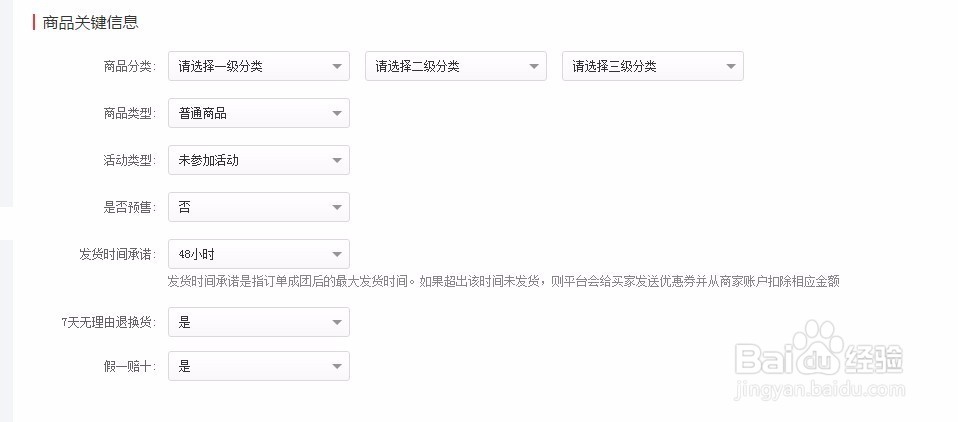
Task: Expand the 商品类型 dropdown showing 普通商品
Action: tap(258, 113)
